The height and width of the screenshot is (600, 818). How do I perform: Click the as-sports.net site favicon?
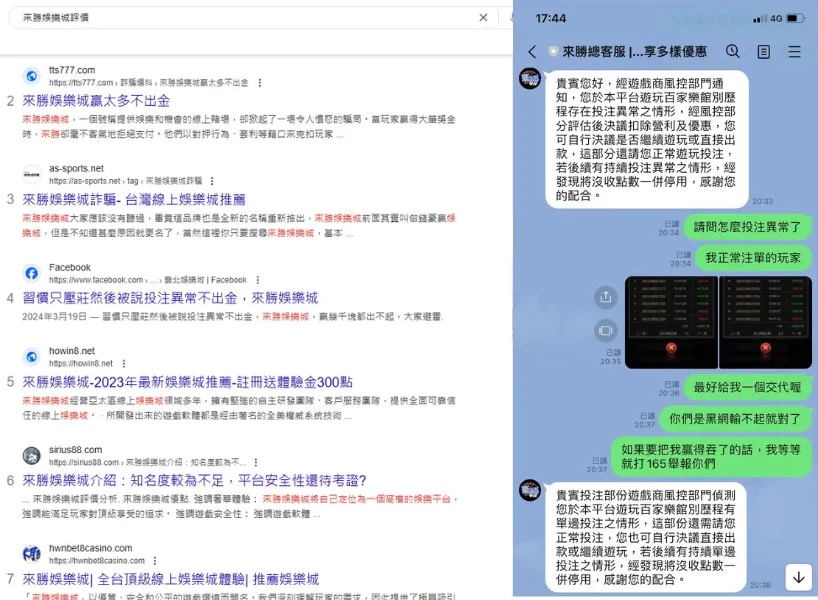tap(32, 175)
